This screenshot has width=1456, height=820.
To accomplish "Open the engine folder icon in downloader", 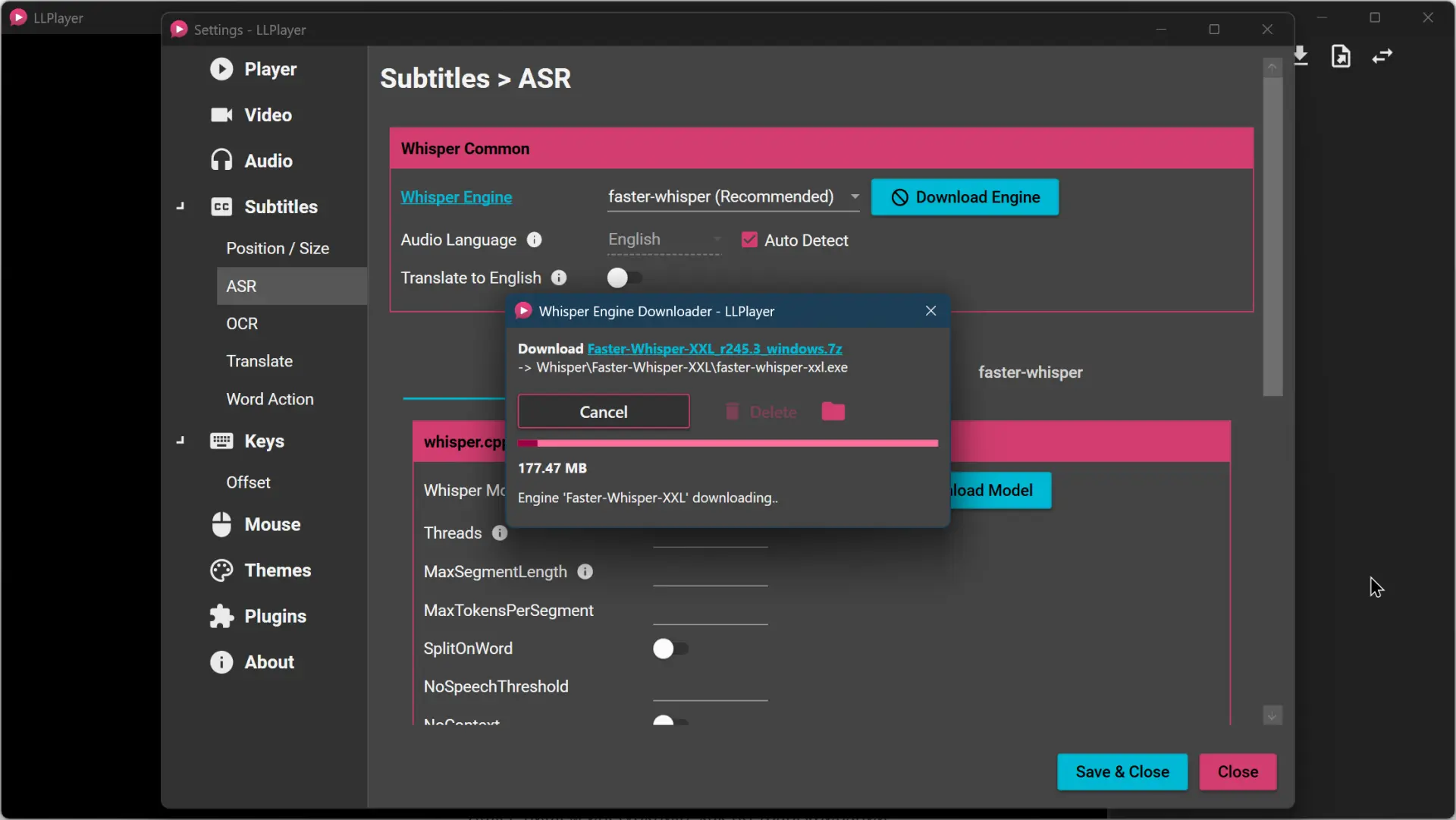I will (x=833, y=411).
